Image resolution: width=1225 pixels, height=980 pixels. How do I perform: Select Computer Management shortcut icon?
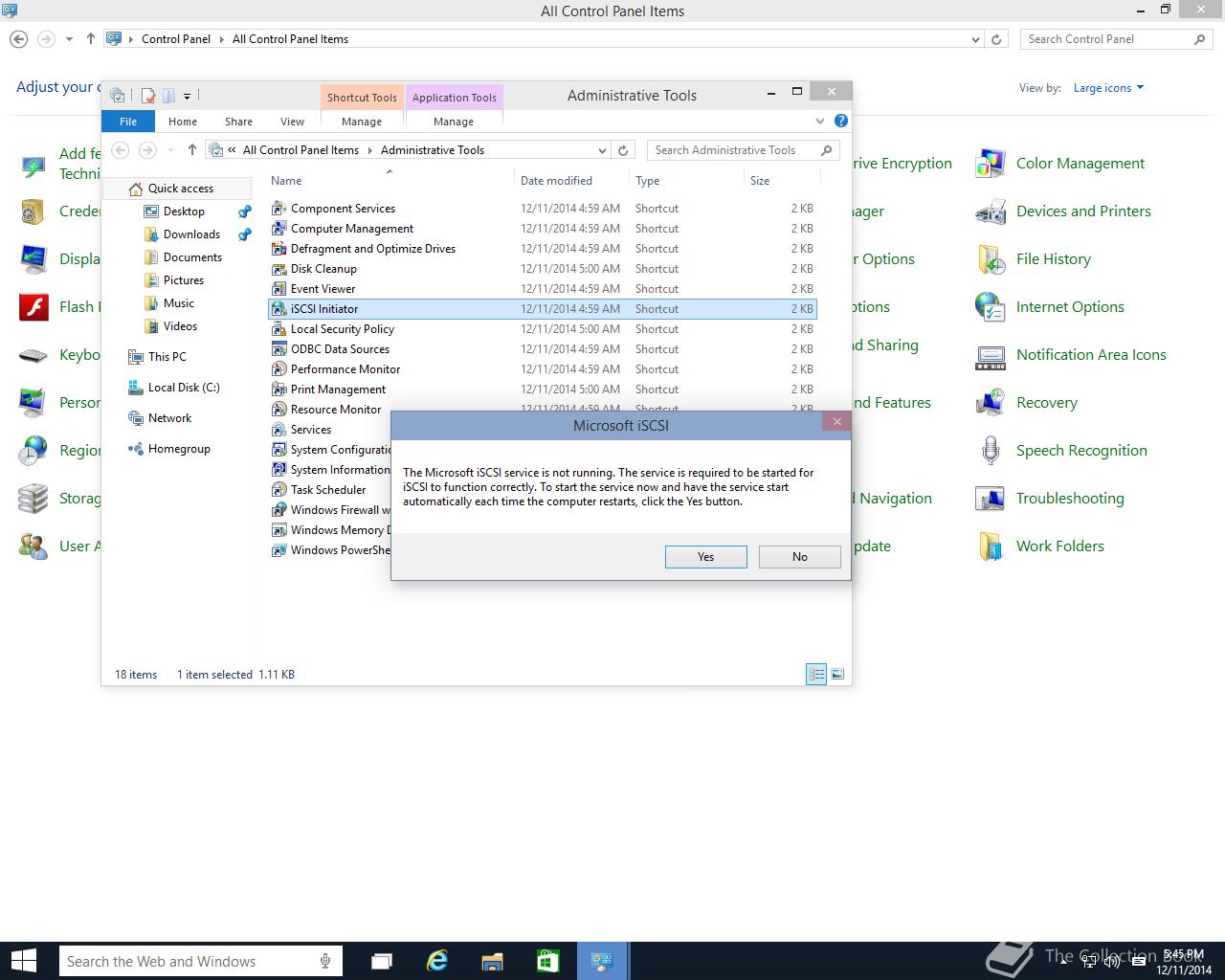pos(278,229)
